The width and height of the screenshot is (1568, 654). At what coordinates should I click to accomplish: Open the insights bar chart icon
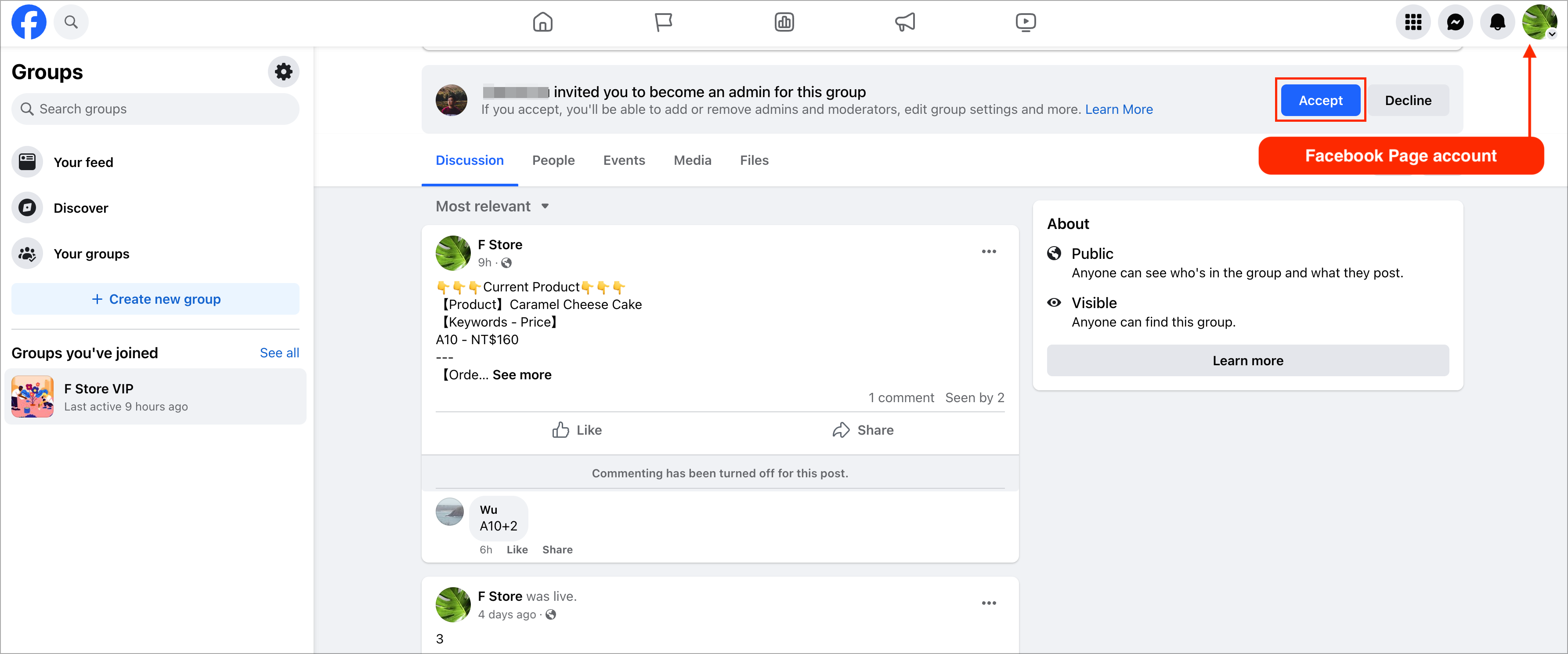point(784,22)
